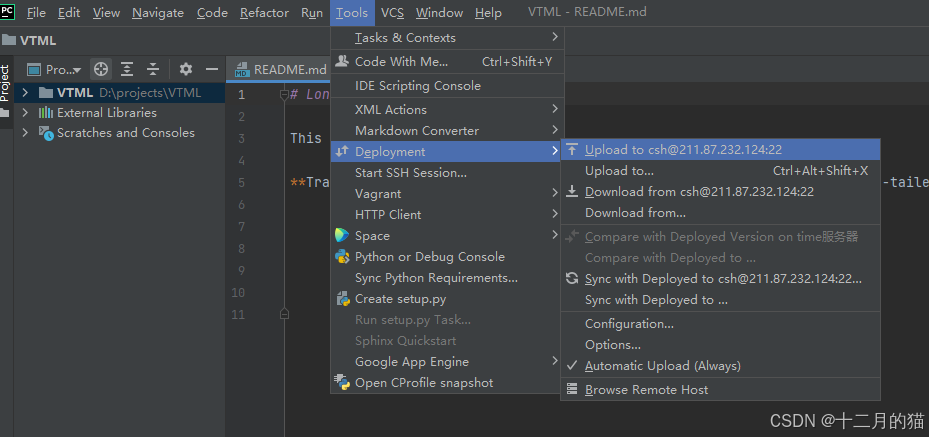The height and width of the screenshot is (437, 929).
Task: Open deployment Options... item
Action: (720, 345)
